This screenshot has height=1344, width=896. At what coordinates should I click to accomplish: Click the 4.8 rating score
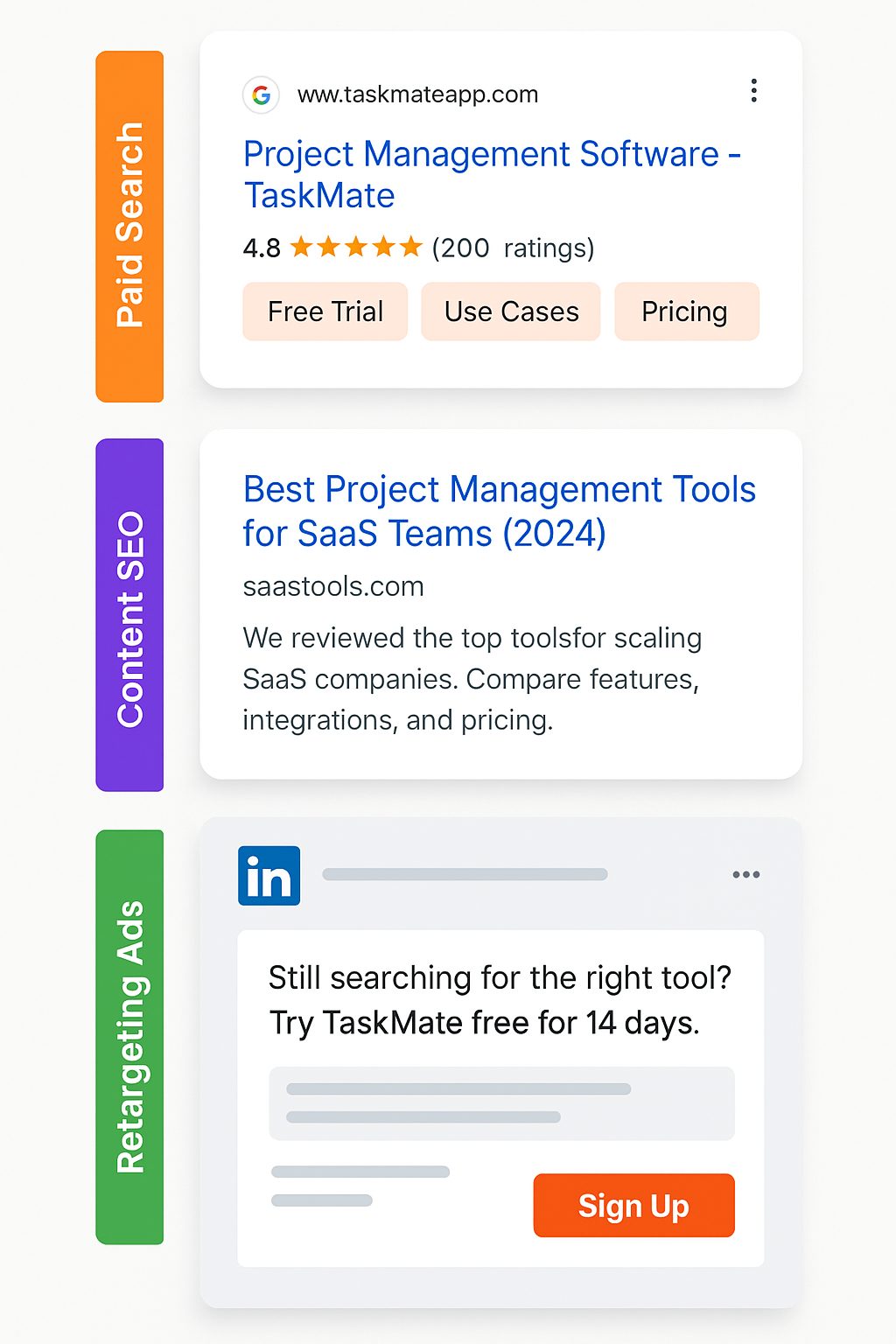click(x=262, y=248)
